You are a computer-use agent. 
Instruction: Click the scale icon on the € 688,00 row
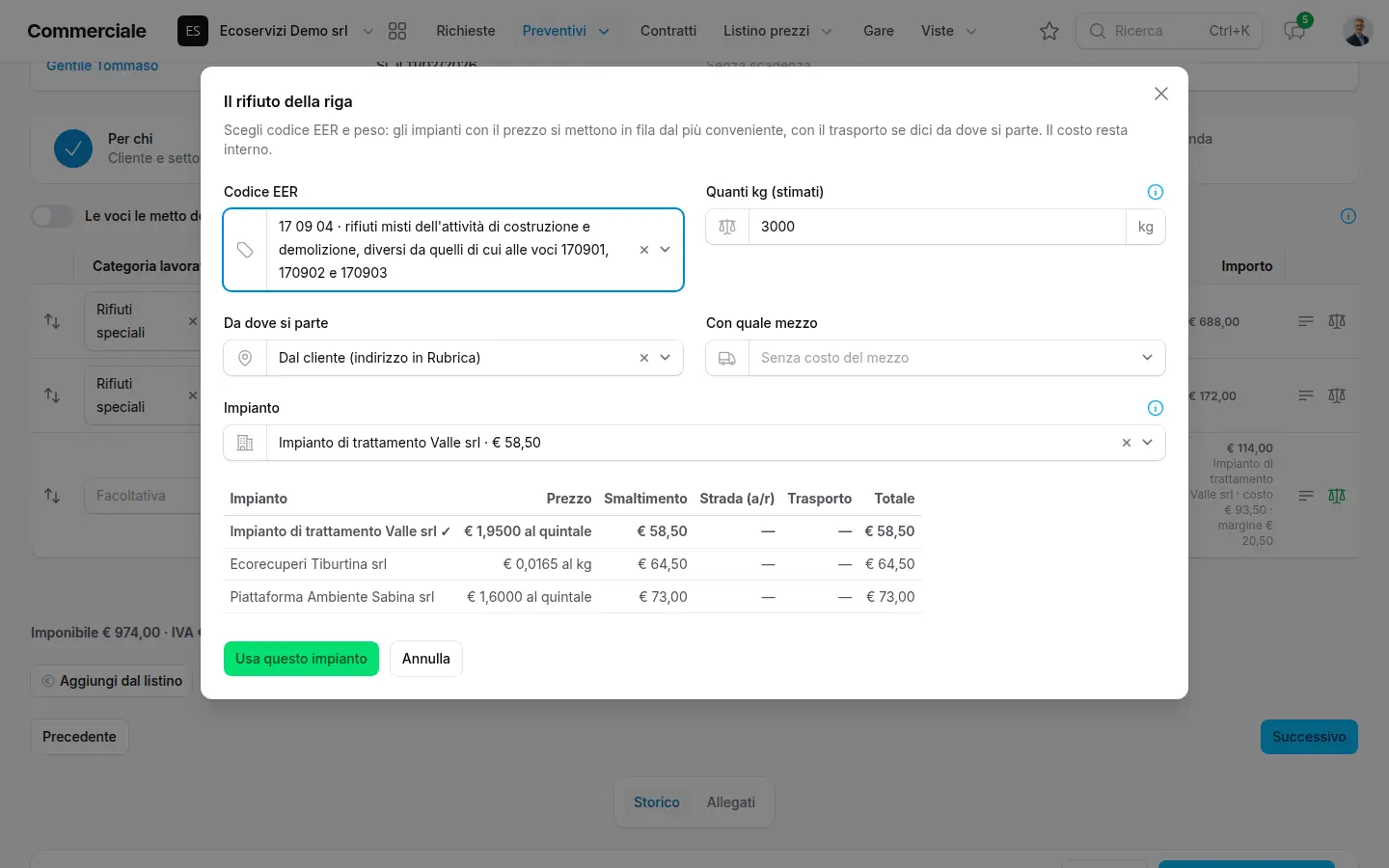1337,321
